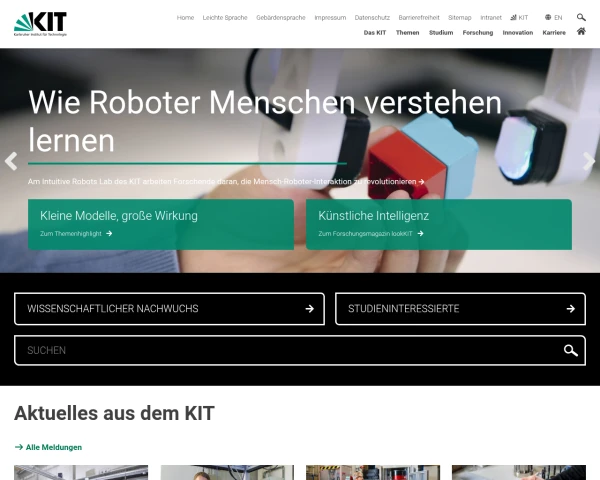Open Wissenschaftlicher Nachwuchs button
600x480 pixels.
click(x=169, y=308)
